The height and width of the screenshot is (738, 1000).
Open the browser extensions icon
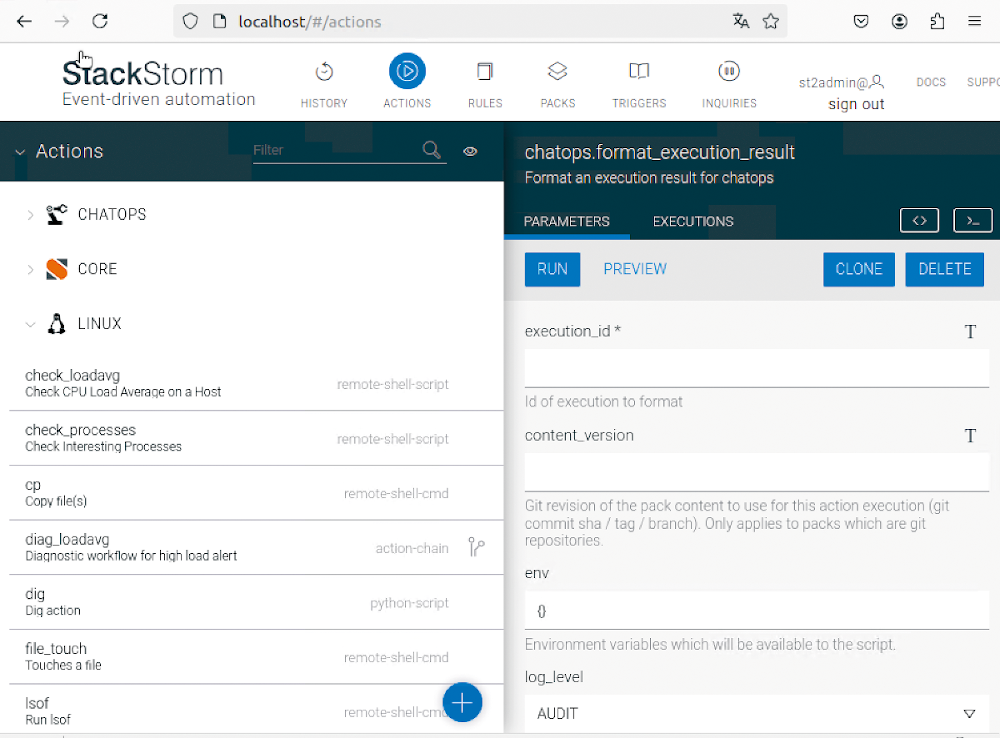click(x=937, y=21)
